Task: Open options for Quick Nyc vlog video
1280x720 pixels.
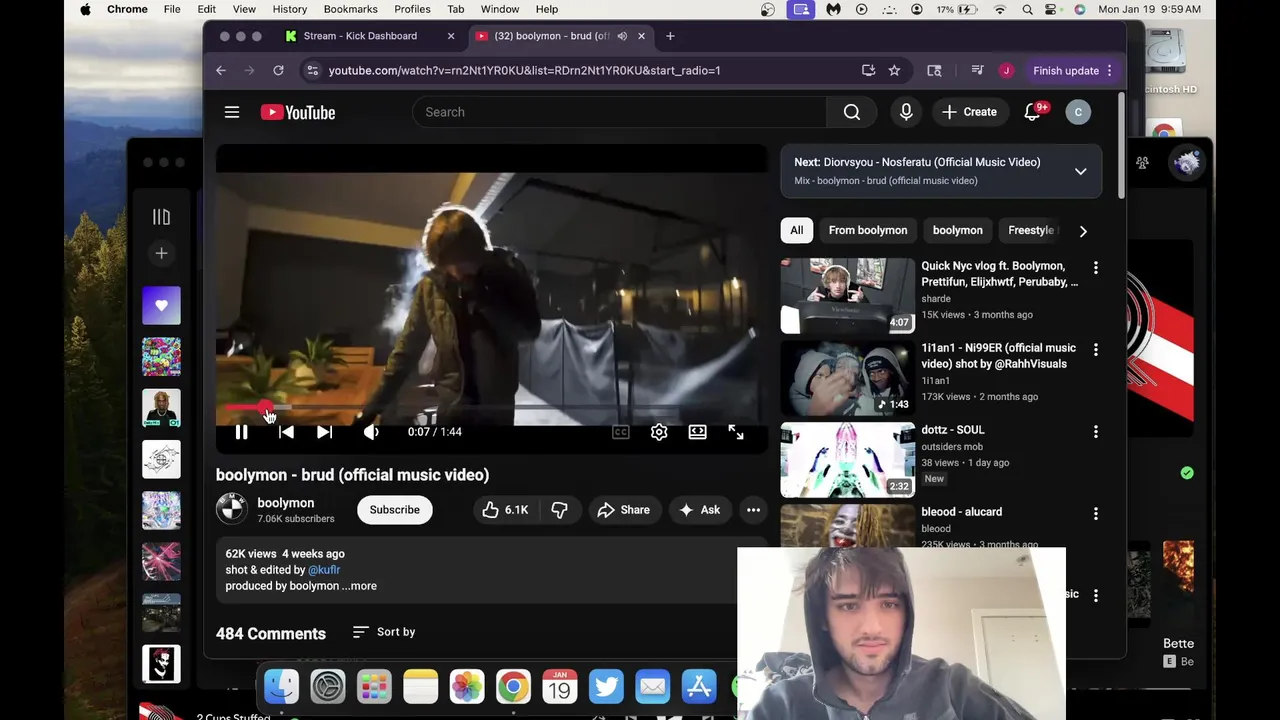Action: 1096,268
